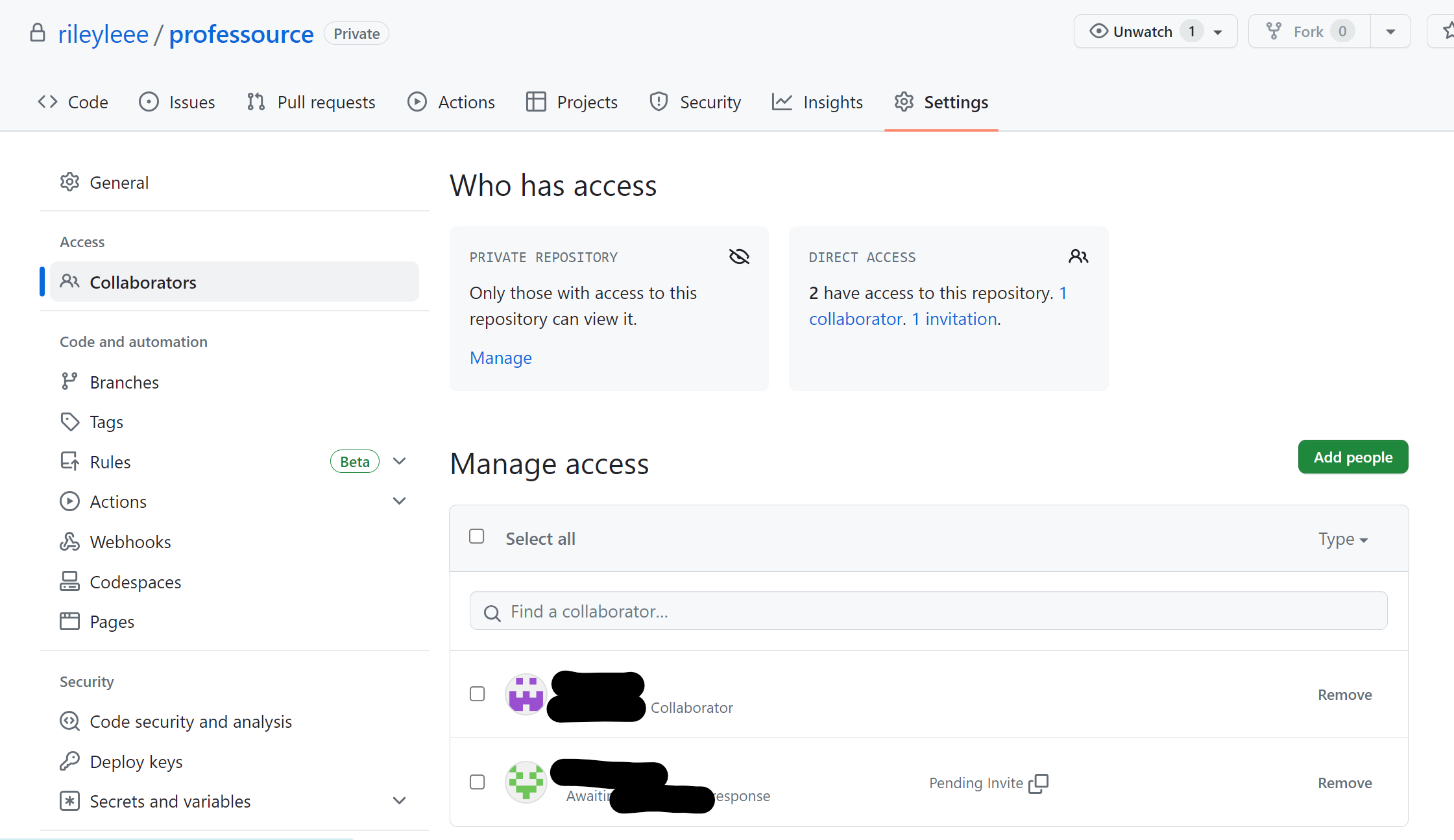Open Webhooks settings in sidebar
Screen dimensions: 1454x840
[234, 542]
